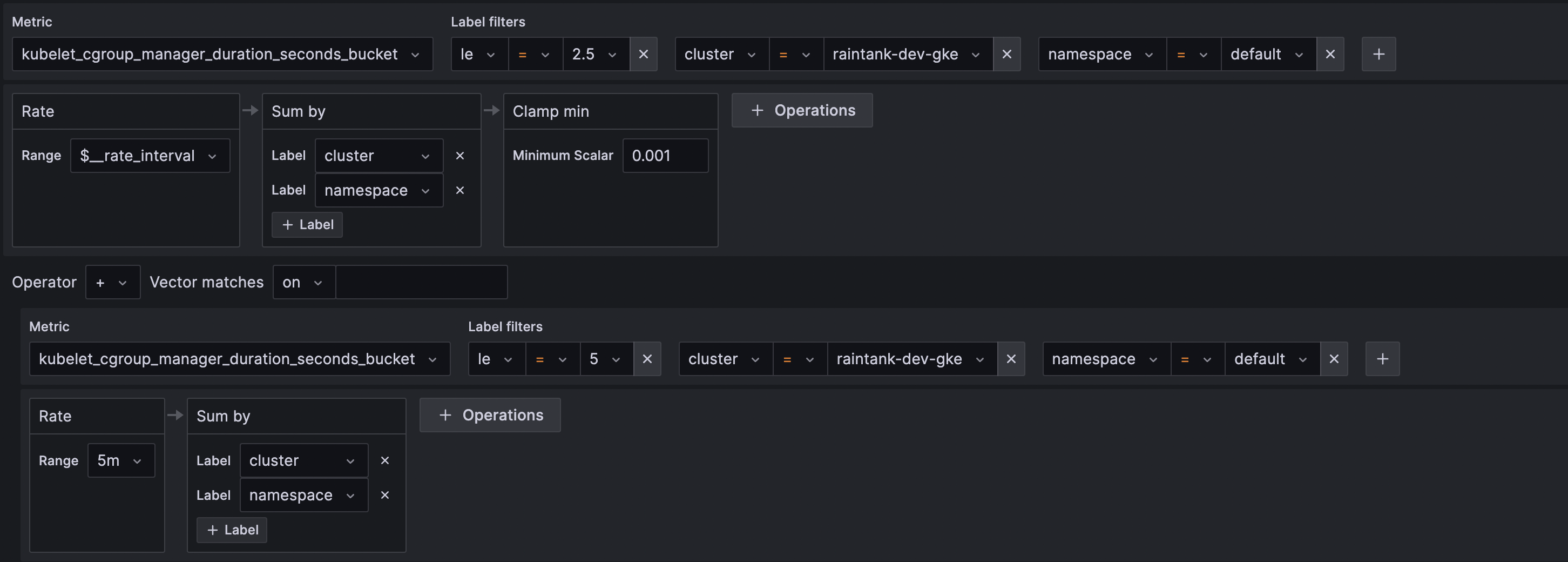Open the Operator dropdown
Image resolution: width=1568 pixels, height=562 pixels.
[x=113, y=282]
